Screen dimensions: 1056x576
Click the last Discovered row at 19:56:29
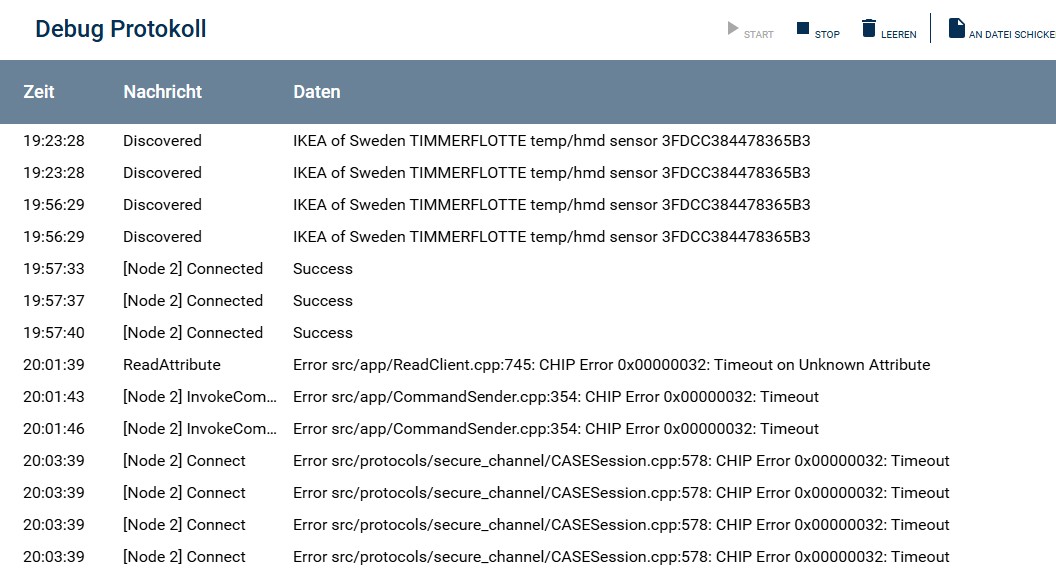pos(162,237)
